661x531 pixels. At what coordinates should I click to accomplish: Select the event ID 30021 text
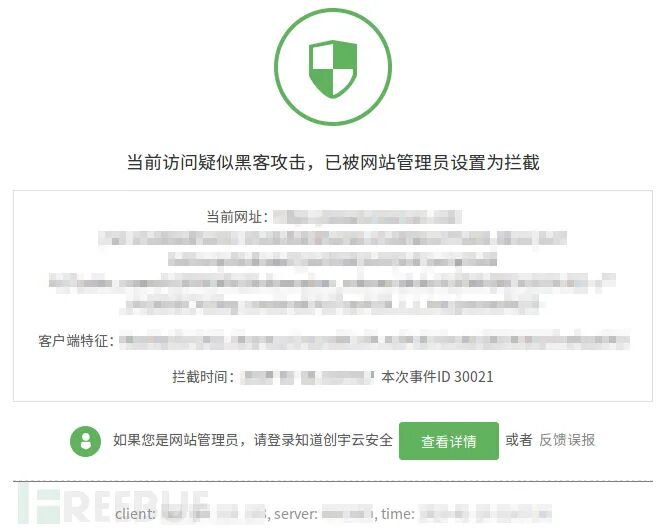(437, 376)
